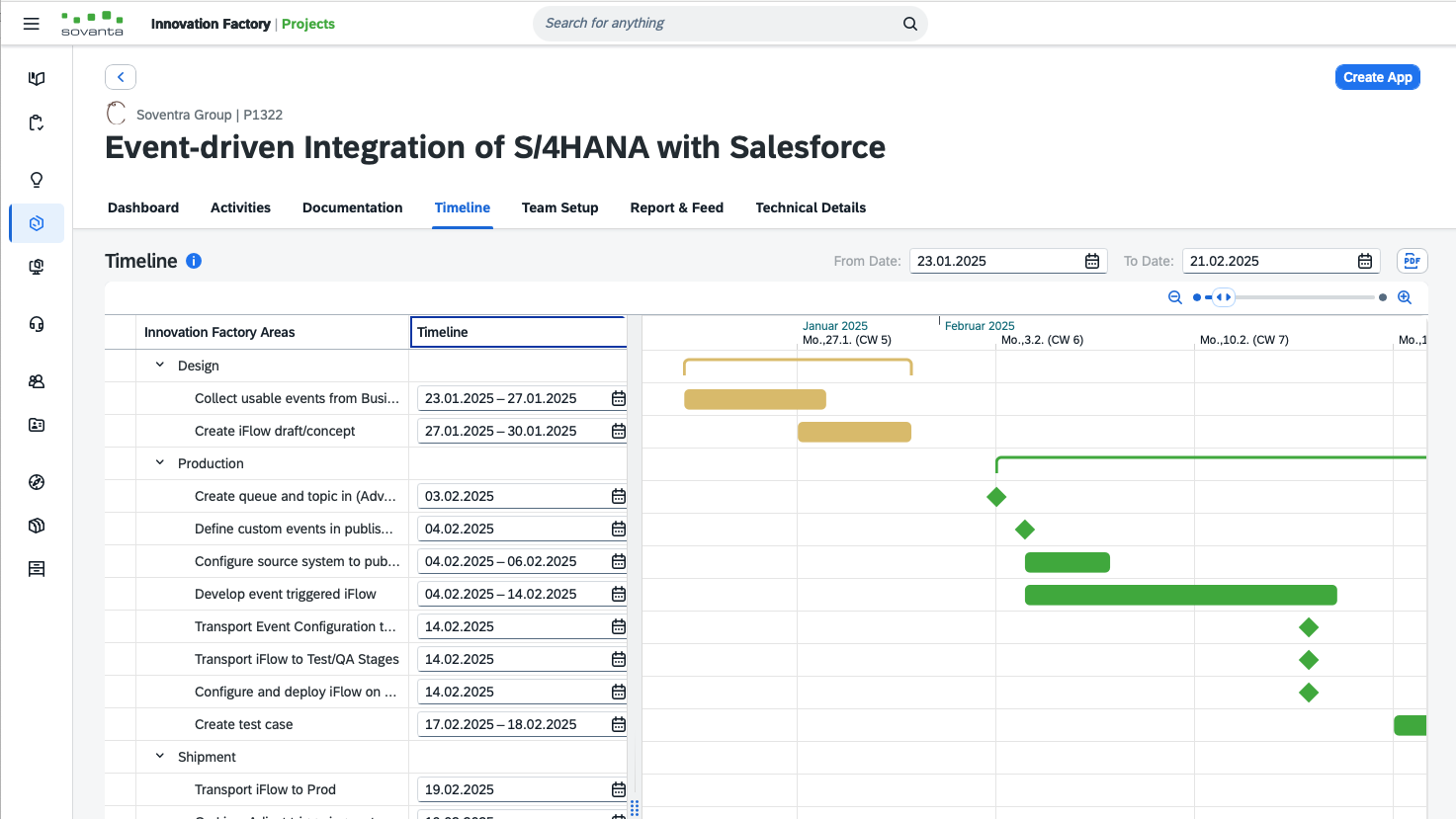Open the hamburger navigation menu
Image resolution: width=1456 pixels, height=819 pixels.
click(32, 24)
